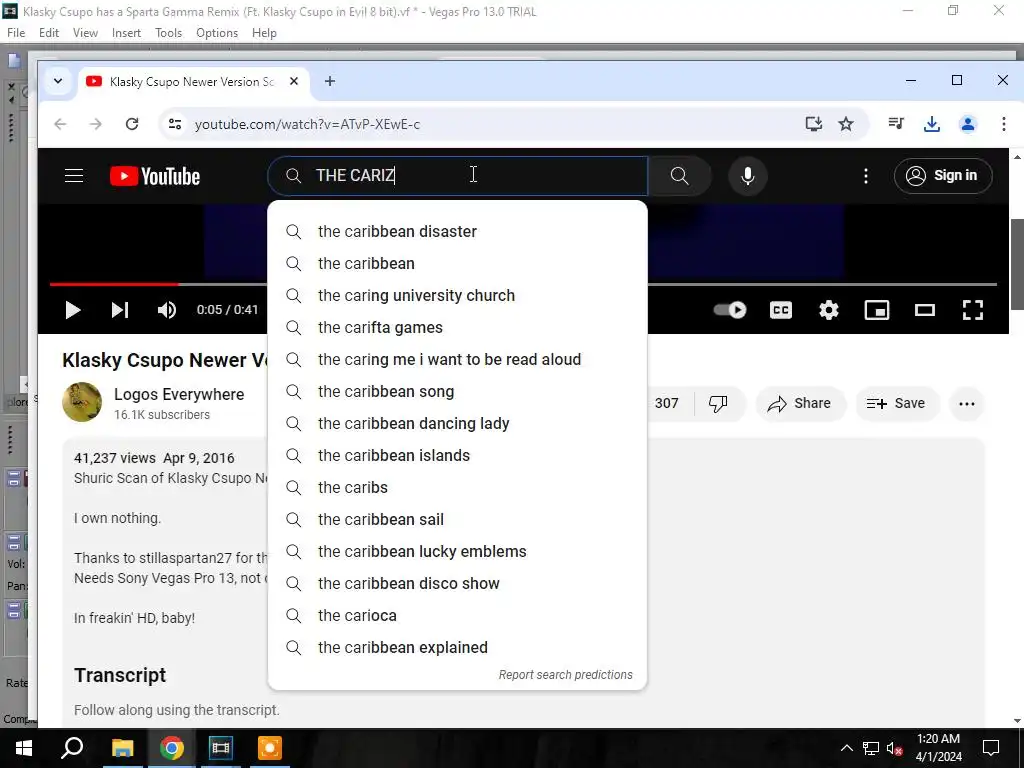Open Windows Start menu
Image resolution: width=1024 pixels, height=768 pixels.
[x=24, y=748]
